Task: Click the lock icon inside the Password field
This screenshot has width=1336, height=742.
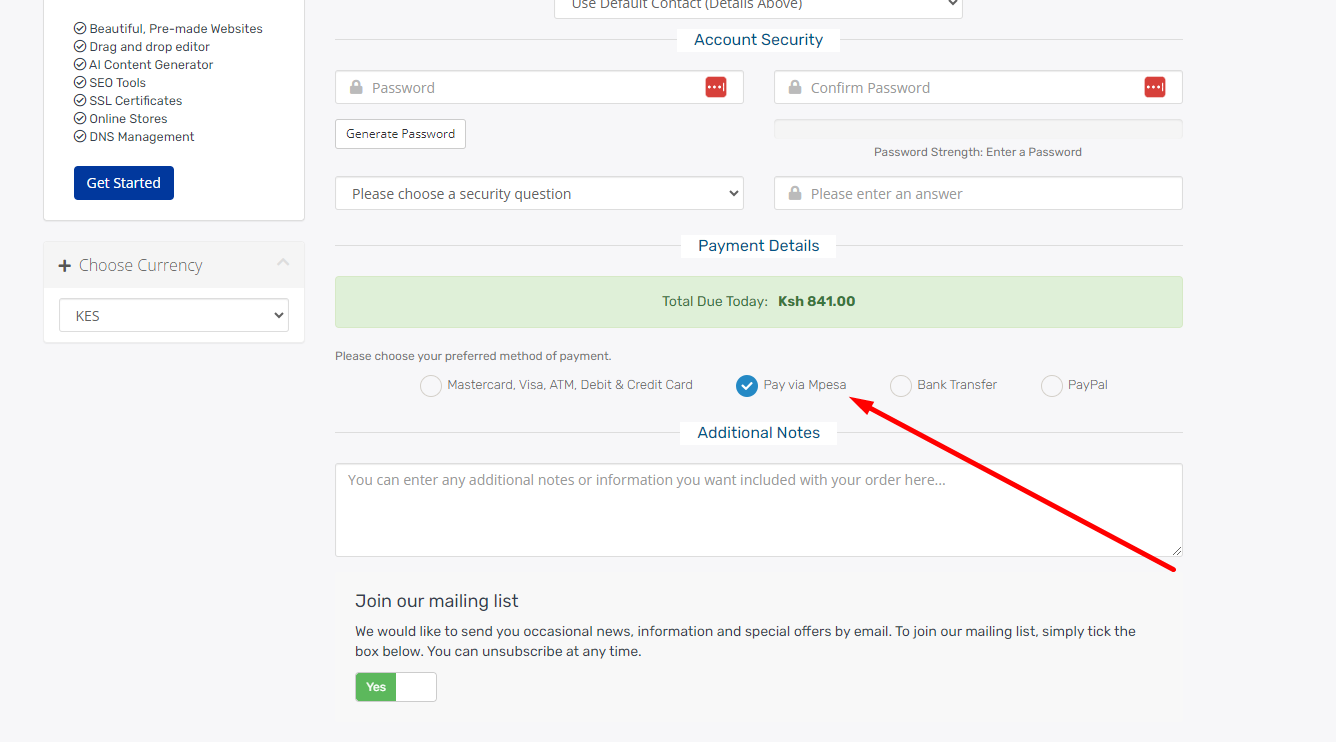Action: tap(357, 87)
